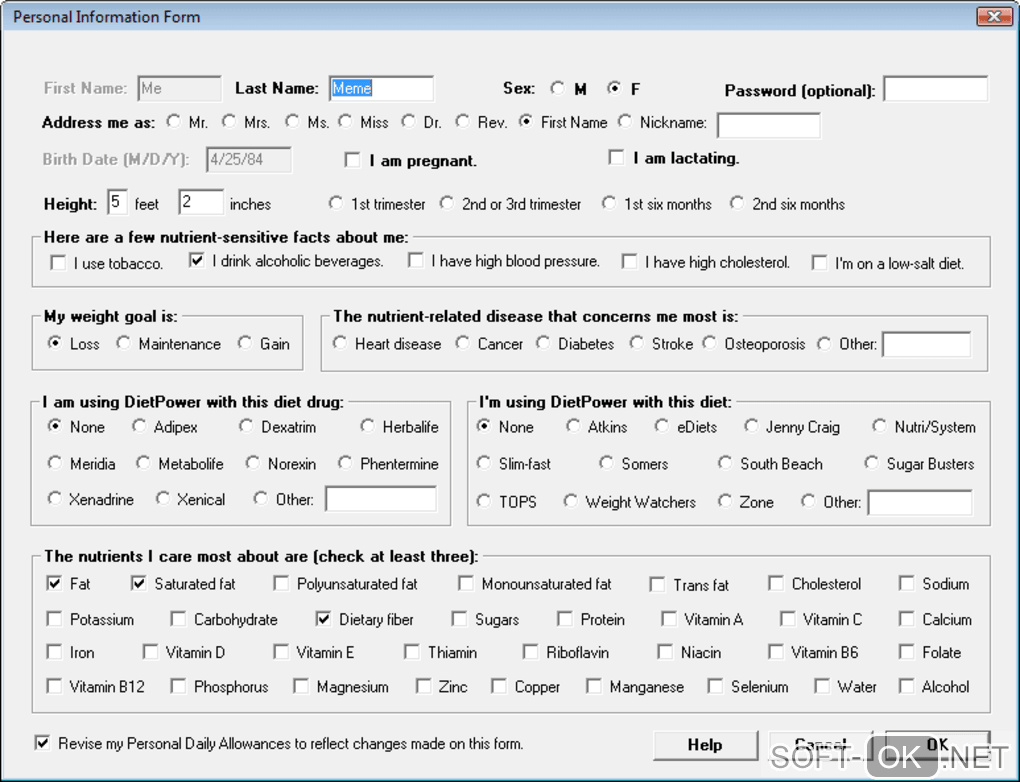Select 2nd or 3rd trimester option
This screenshot has width=1020, height=782.
pos(446,204)
